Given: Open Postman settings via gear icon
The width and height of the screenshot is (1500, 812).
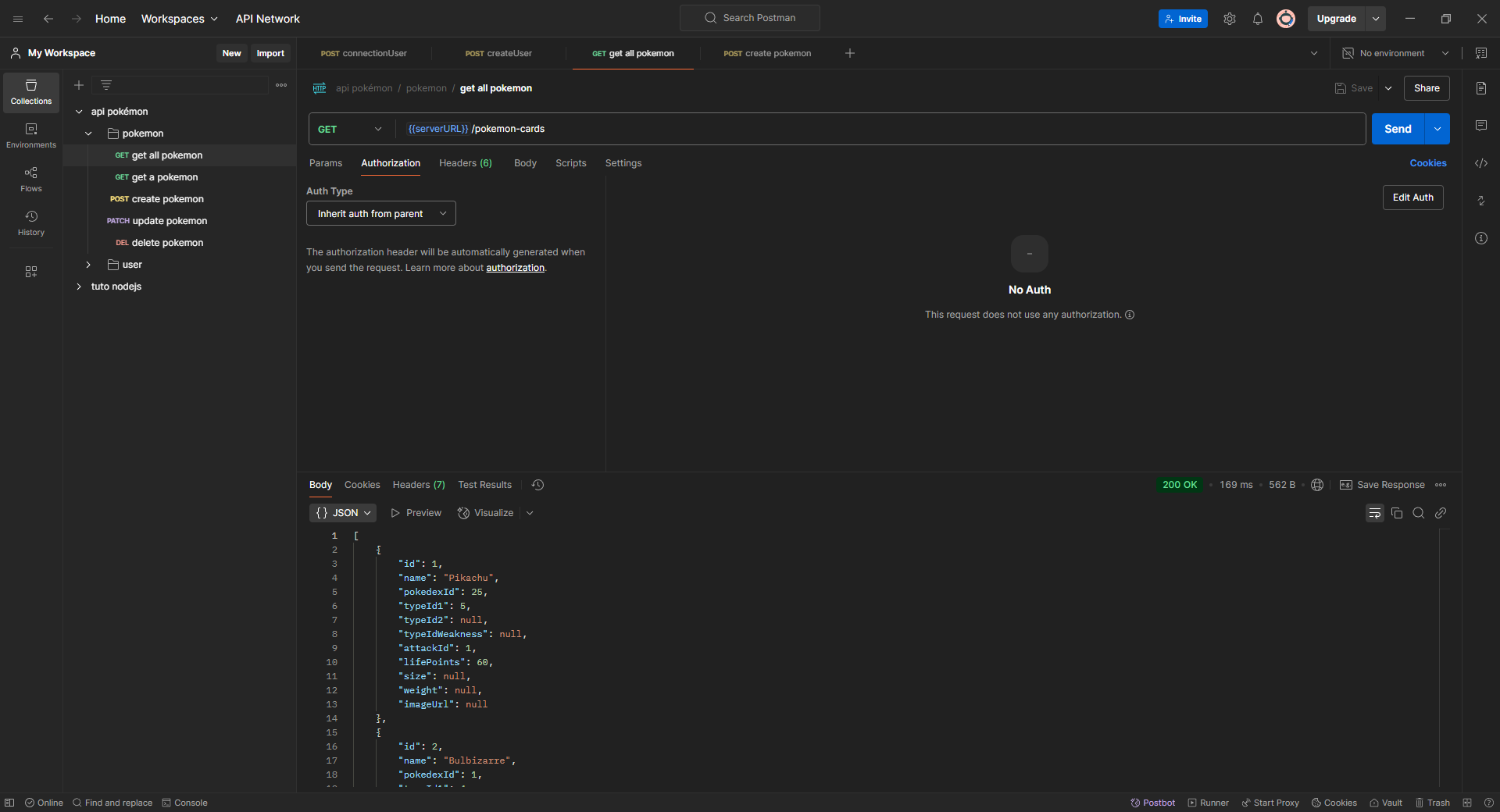Looking at the screenshot, I should coord(1229,18).
